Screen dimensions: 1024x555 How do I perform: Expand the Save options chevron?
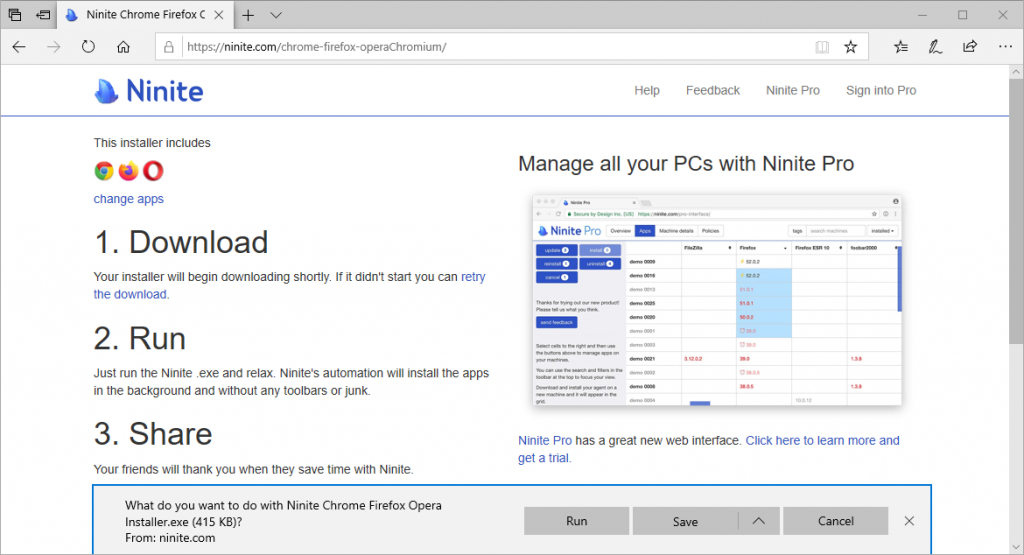[758, 521]
